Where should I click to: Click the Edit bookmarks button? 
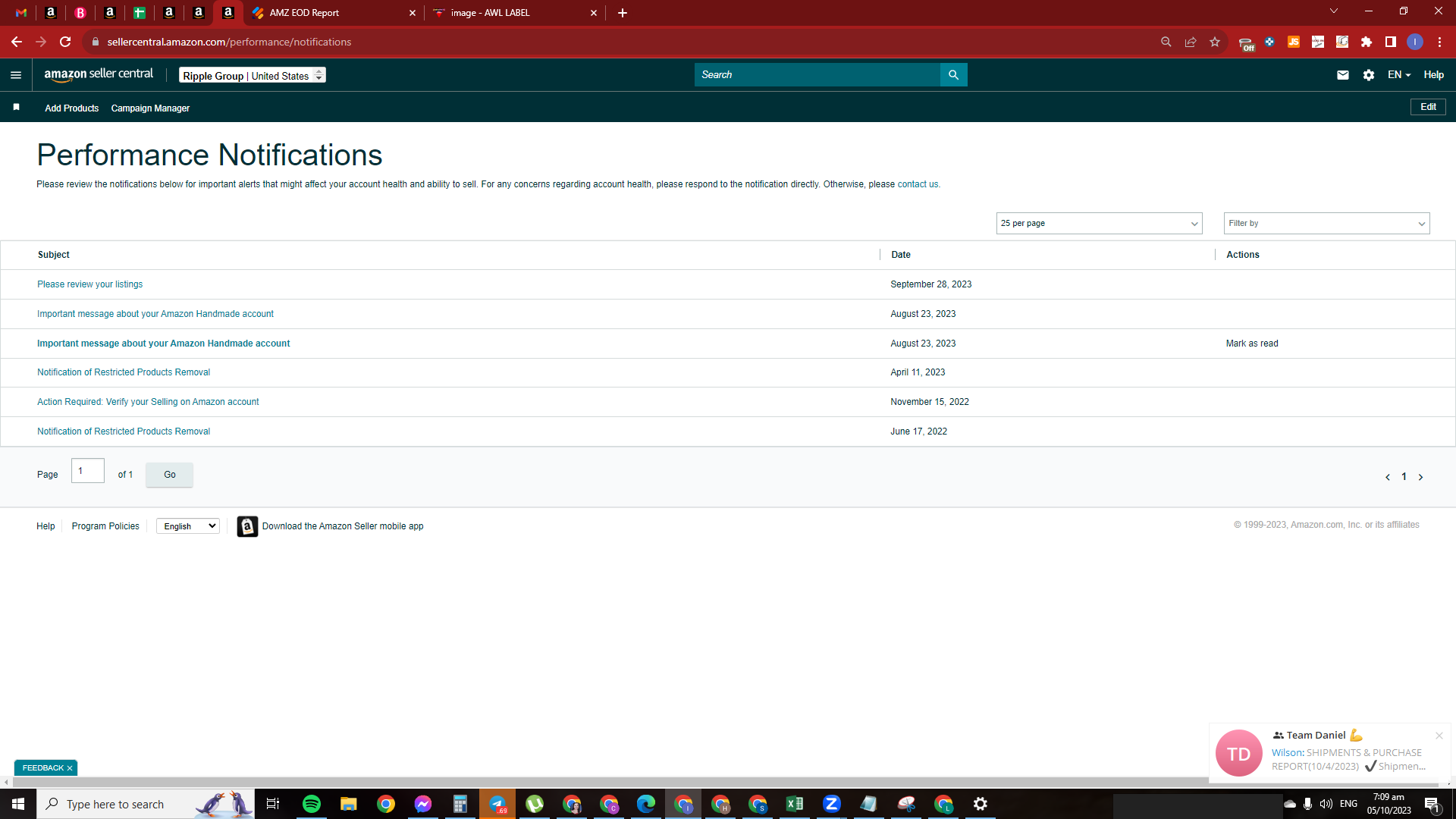1428,107
